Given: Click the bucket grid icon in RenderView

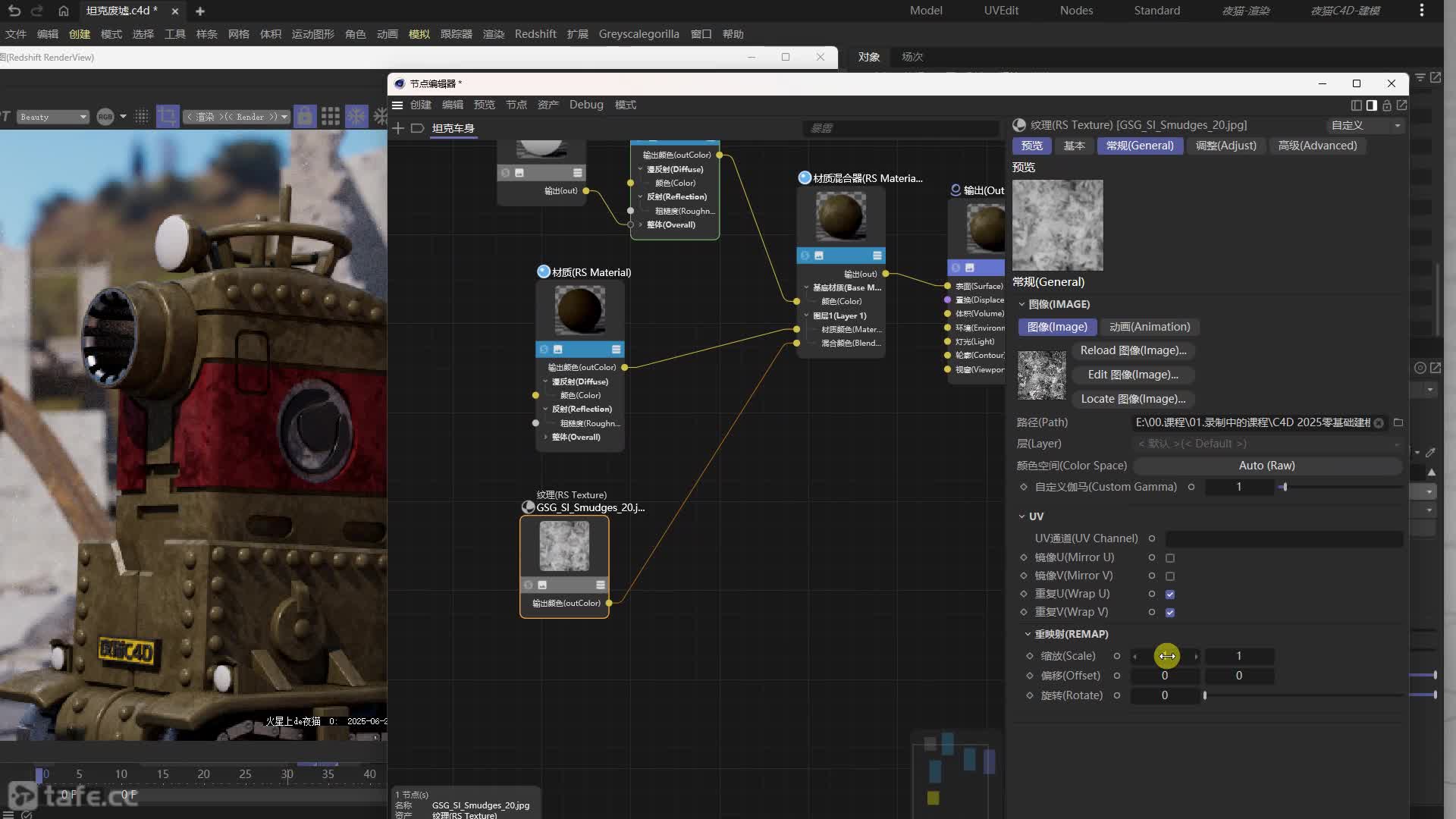Looking at the screenshot, I should click(331, 116).
